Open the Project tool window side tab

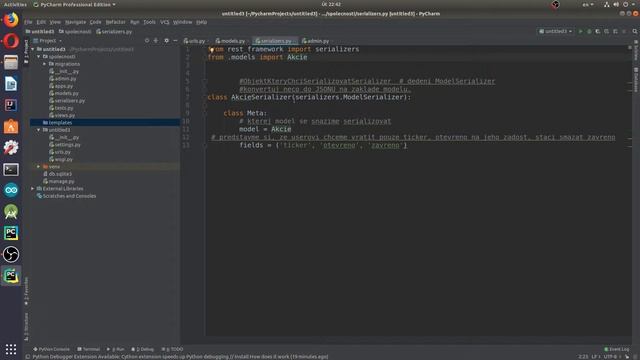(x=26, y=51)
